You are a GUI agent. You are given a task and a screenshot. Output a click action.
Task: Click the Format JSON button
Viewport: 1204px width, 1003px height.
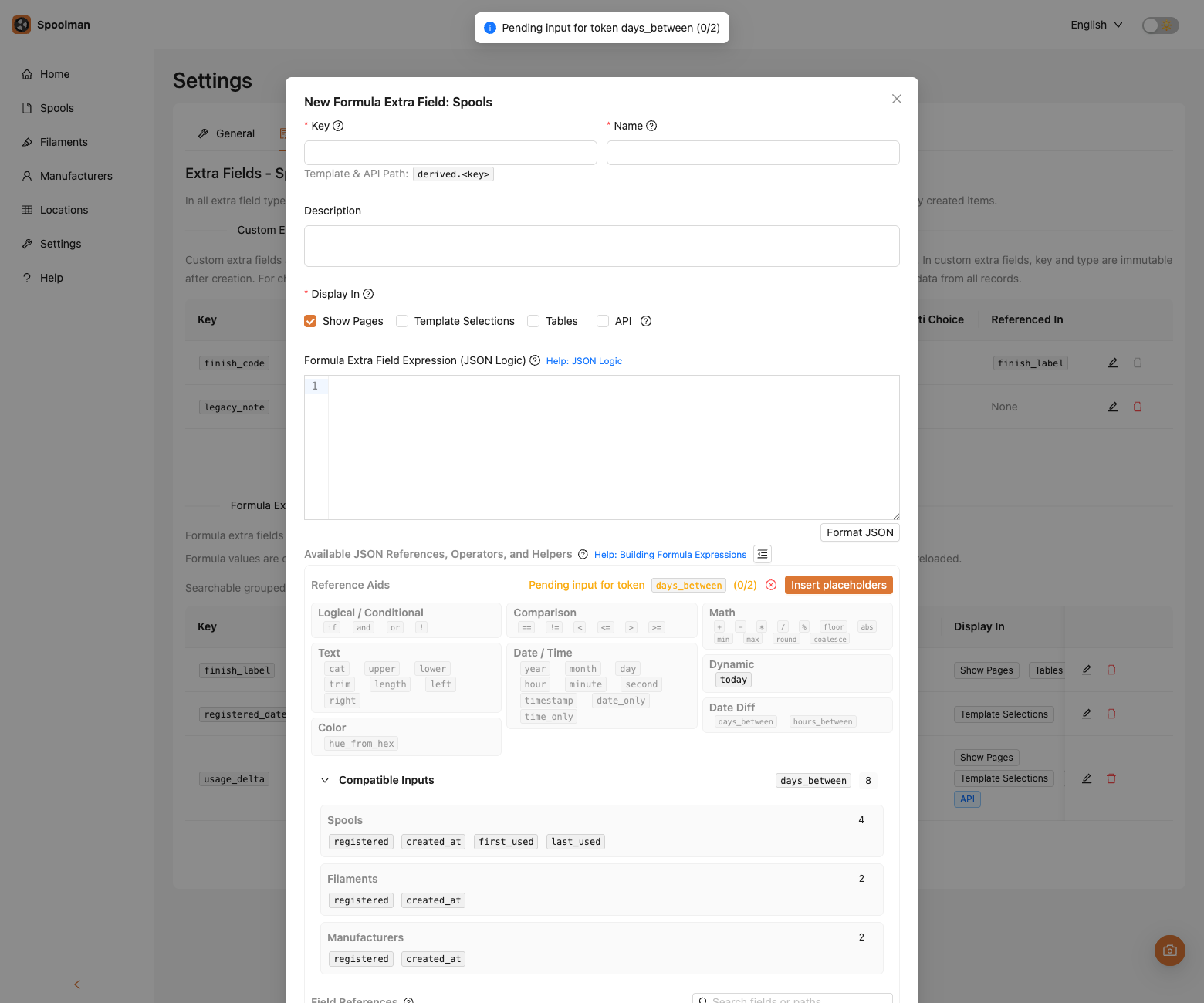[860, 532]
